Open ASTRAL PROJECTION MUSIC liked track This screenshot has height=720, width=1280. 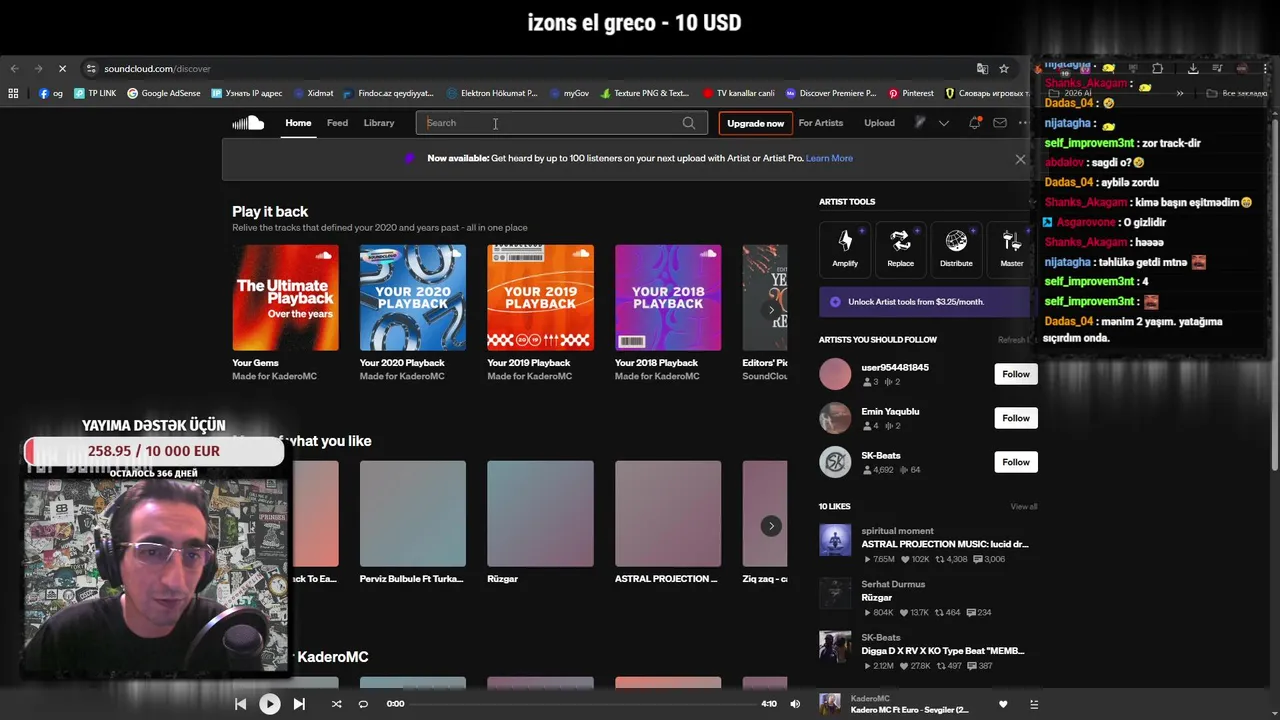[944, 544]
